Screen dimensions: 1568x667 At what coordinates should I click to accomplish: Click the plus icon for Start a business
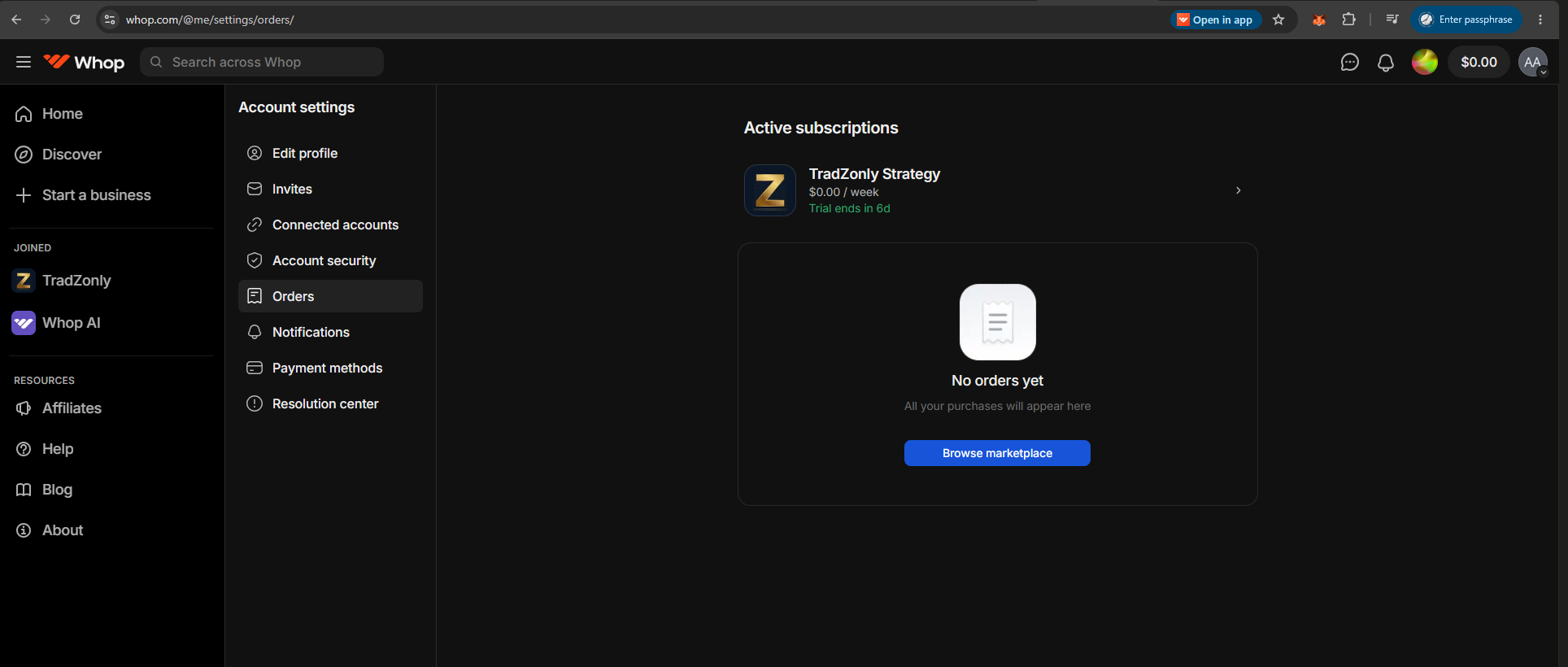[24, 195]
